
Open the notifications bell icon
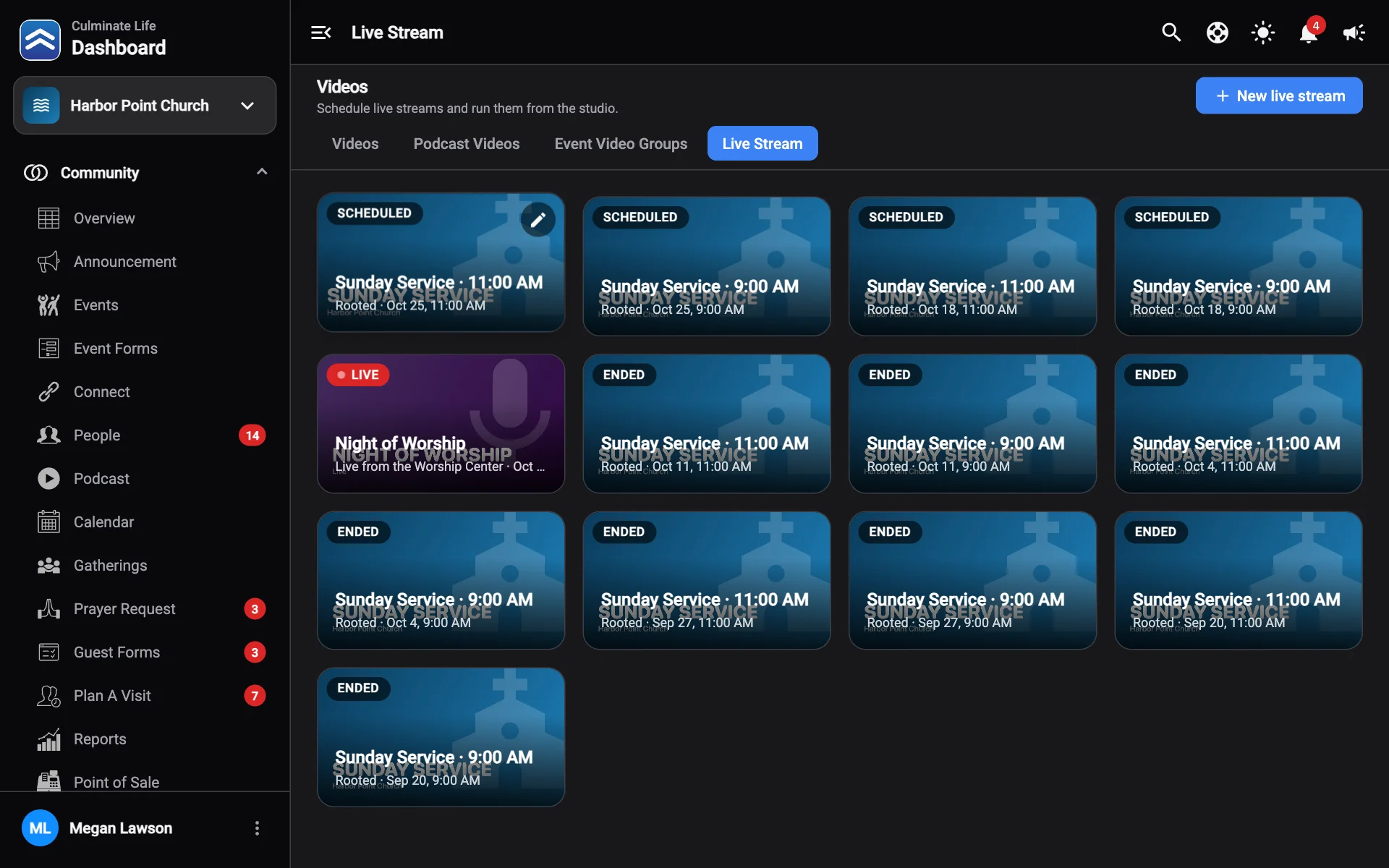point(1309,33)
